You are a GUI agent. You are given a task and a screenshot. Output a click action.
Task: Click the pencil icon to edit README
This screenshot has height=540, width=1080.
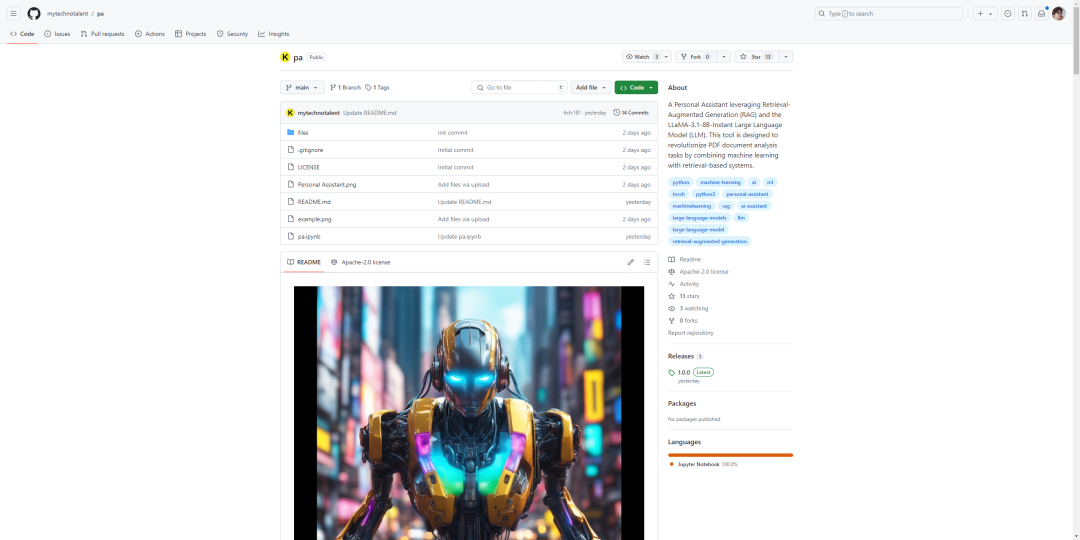pos(630,262)
